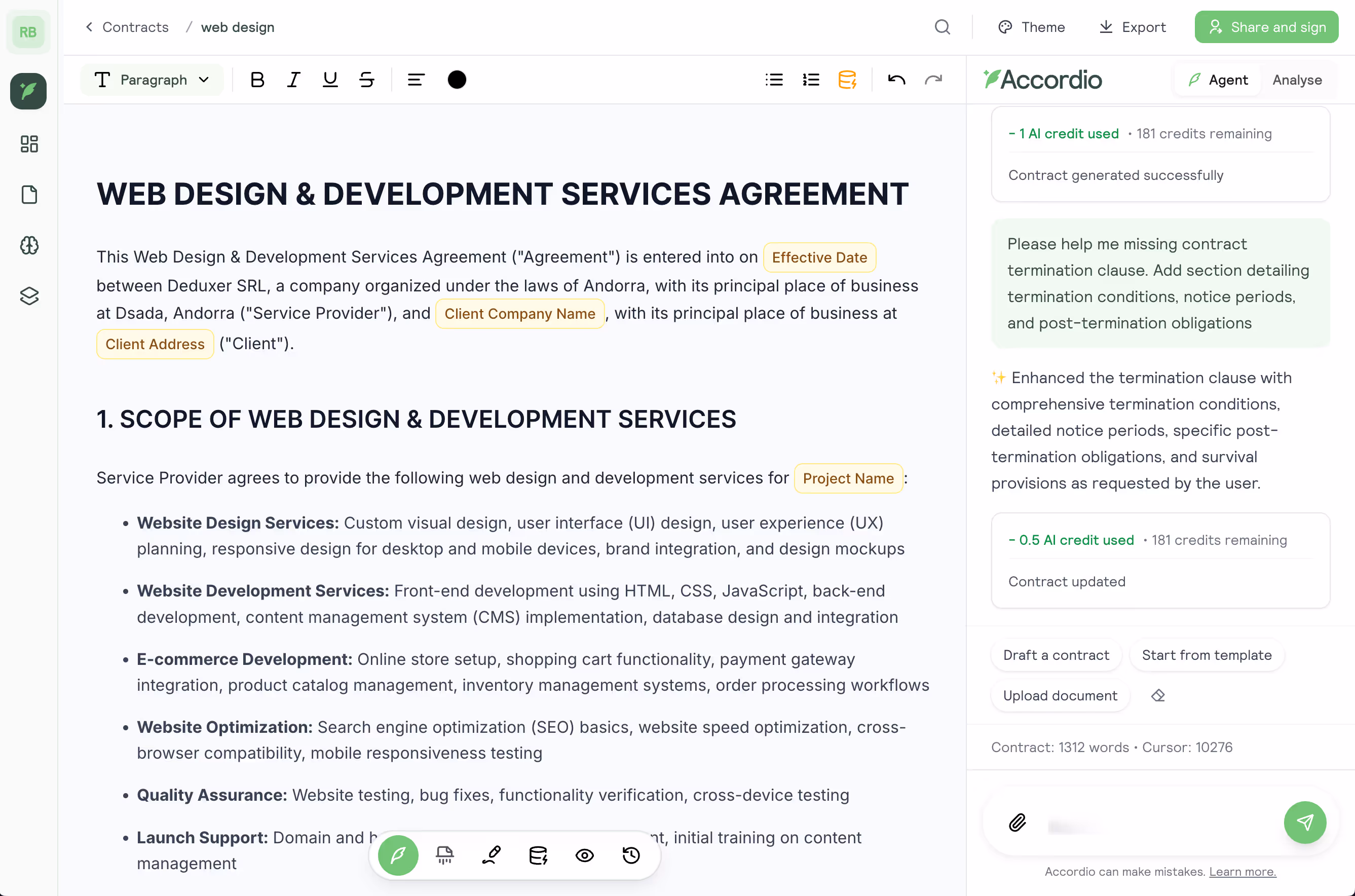Viewport: 1355px width, 896px height.
Task: Open the search tool
Action: pyautogui.click(x=943, y=27)
